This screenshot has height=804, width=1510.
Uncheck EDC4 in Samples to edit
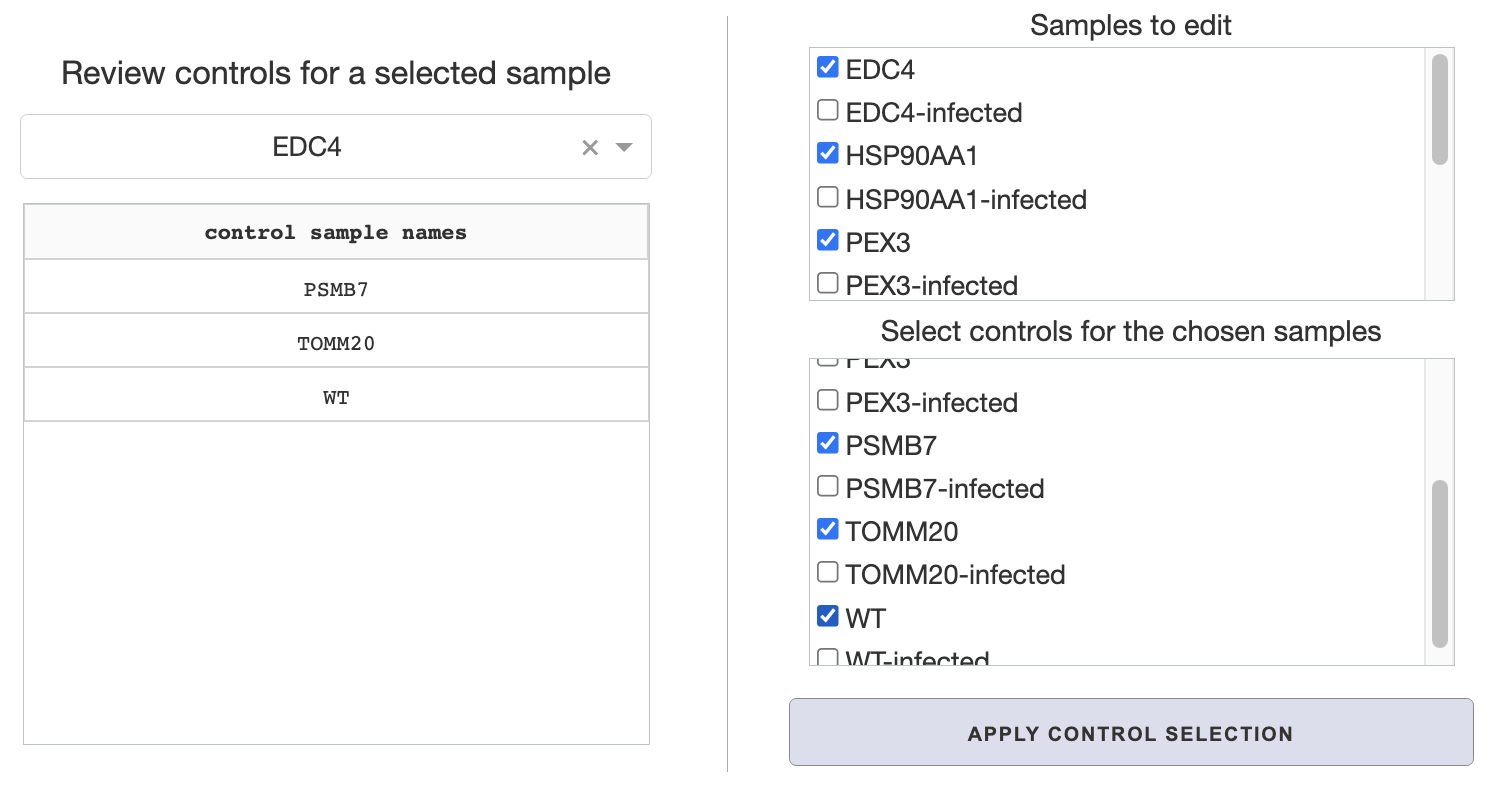(x=827, y=67)
